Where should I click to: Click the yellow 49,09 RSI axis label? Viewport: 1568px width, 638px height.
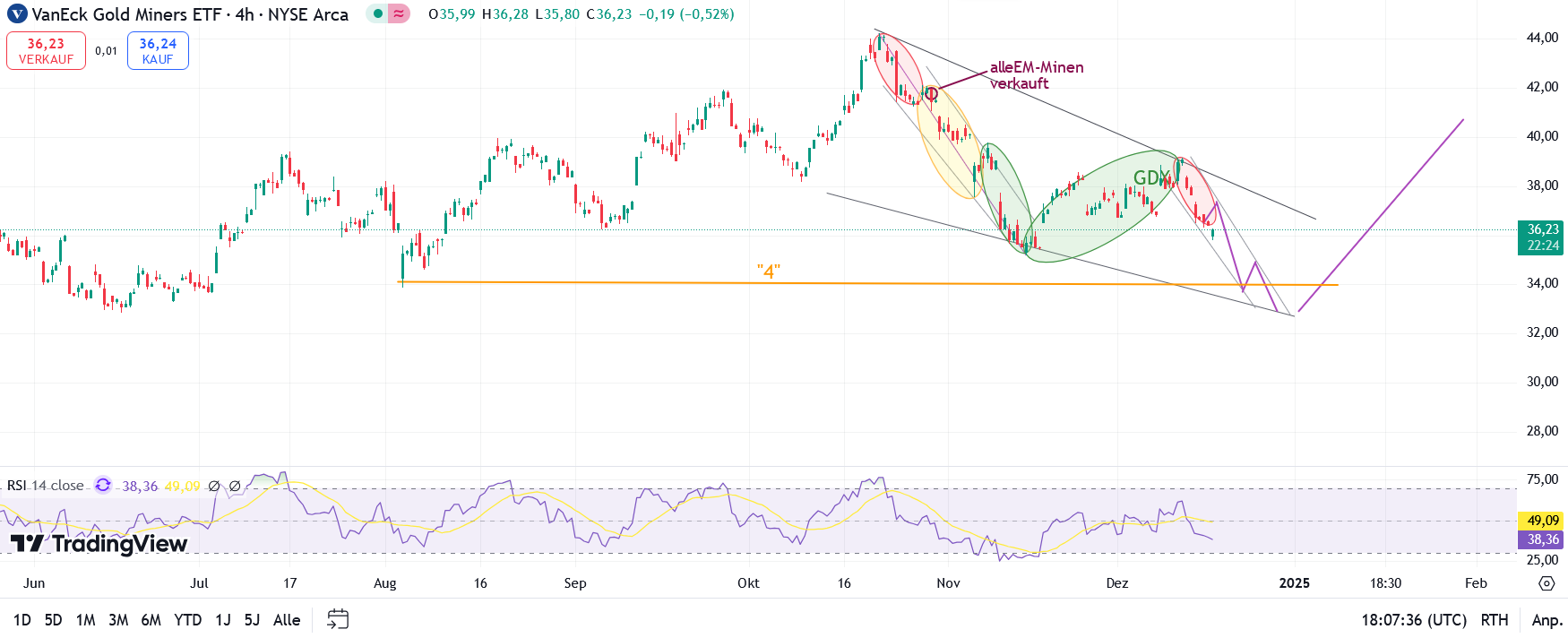1542,521
